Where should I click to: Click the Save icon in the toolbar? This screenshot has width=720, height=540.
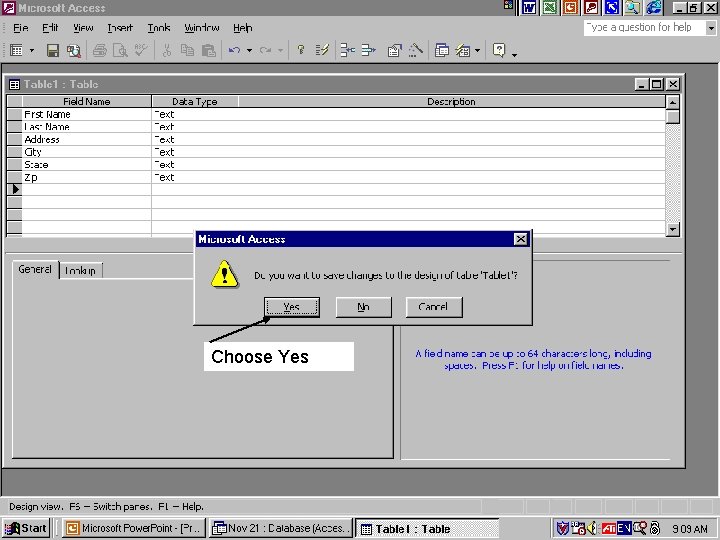click(53, 50)
